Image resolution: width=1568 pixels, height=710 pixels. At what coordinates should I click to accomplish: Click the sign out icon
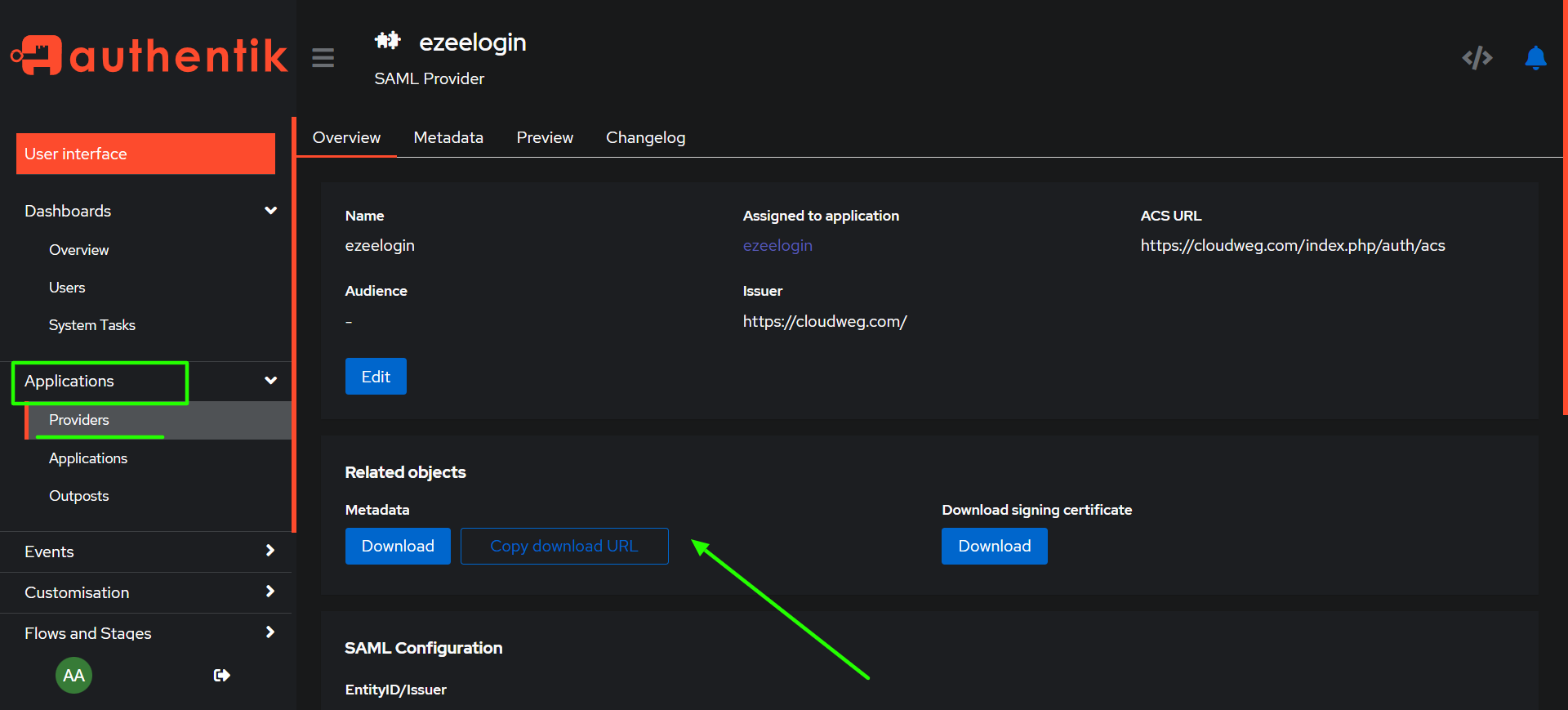point(221,675)
